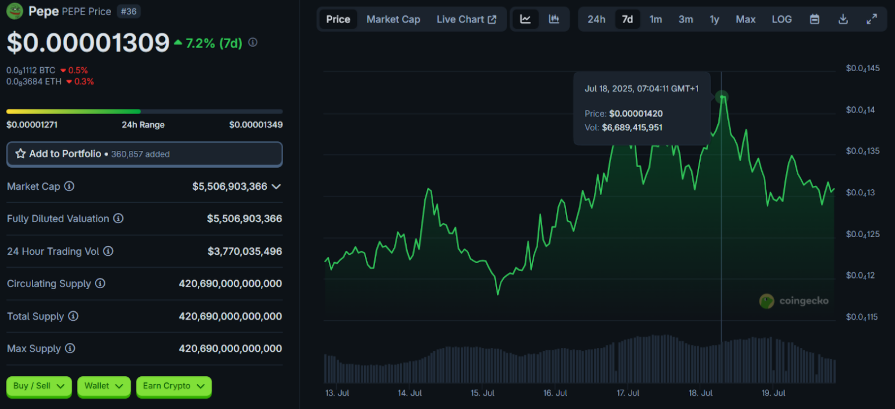Viewport: 895px width, 409px height.
Task: Click info icon beside Max Supply
Action: click(x=71, y=348)
